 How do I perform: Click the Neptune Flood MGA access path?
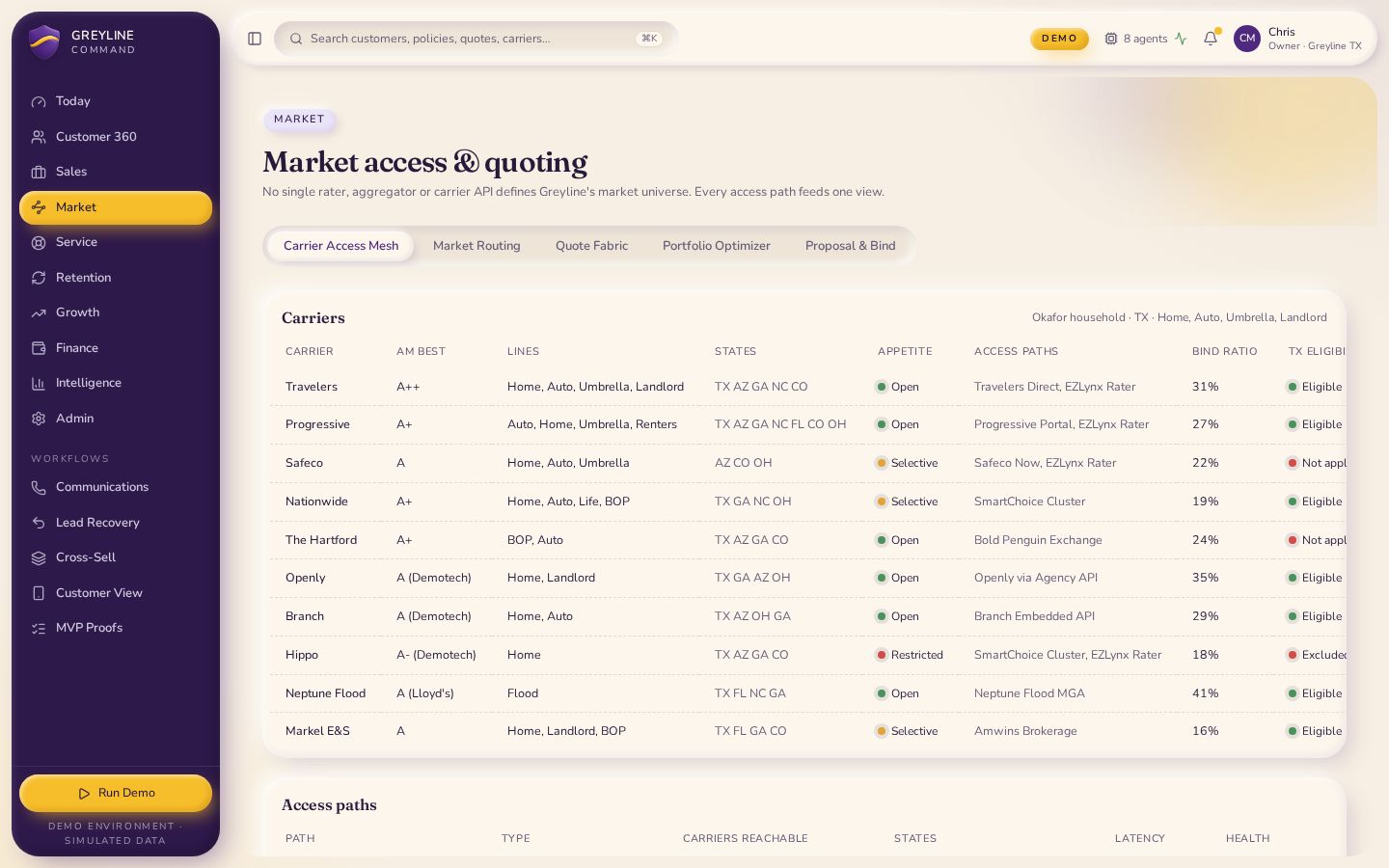click(1029, 693)
